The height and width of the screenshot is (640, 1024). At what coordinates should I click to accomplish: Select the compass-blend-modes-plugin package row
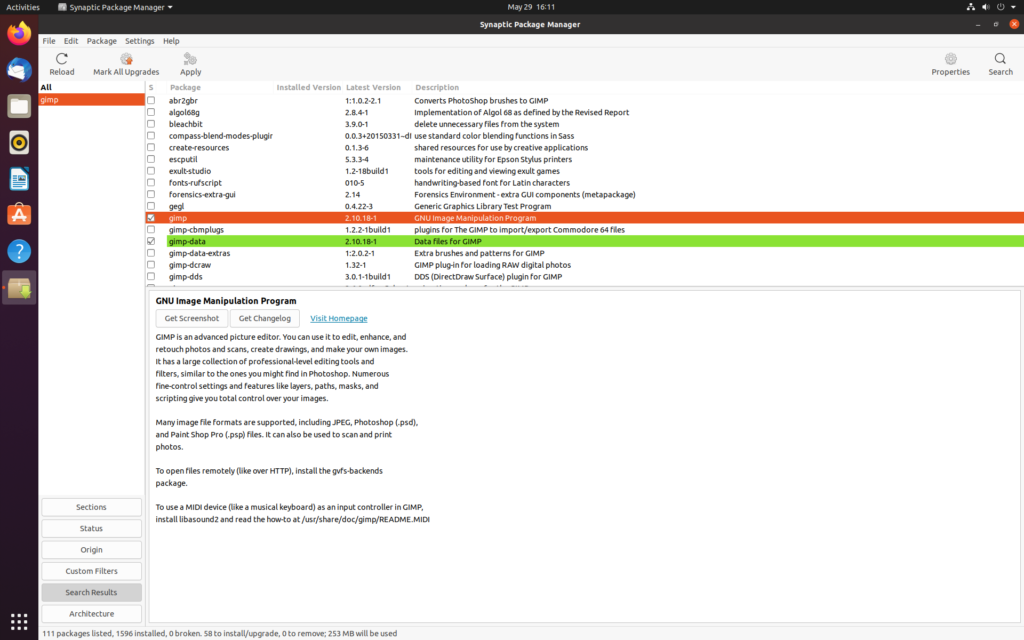584,136
